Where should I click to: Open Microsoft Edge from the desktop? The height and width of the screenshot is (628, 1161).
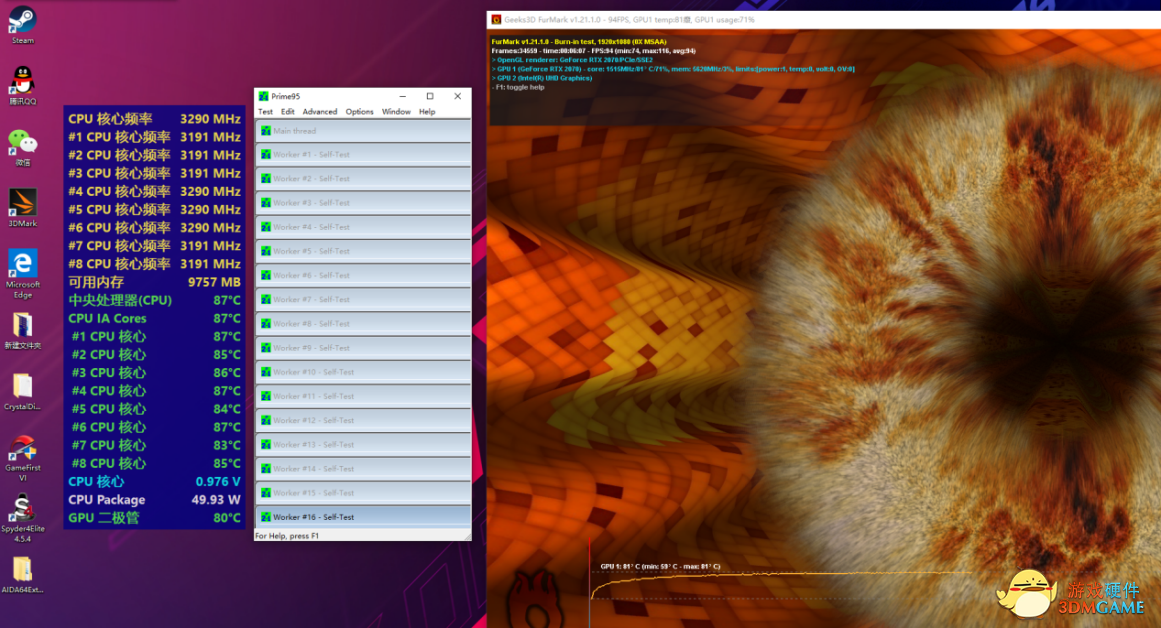pos(22,273)
